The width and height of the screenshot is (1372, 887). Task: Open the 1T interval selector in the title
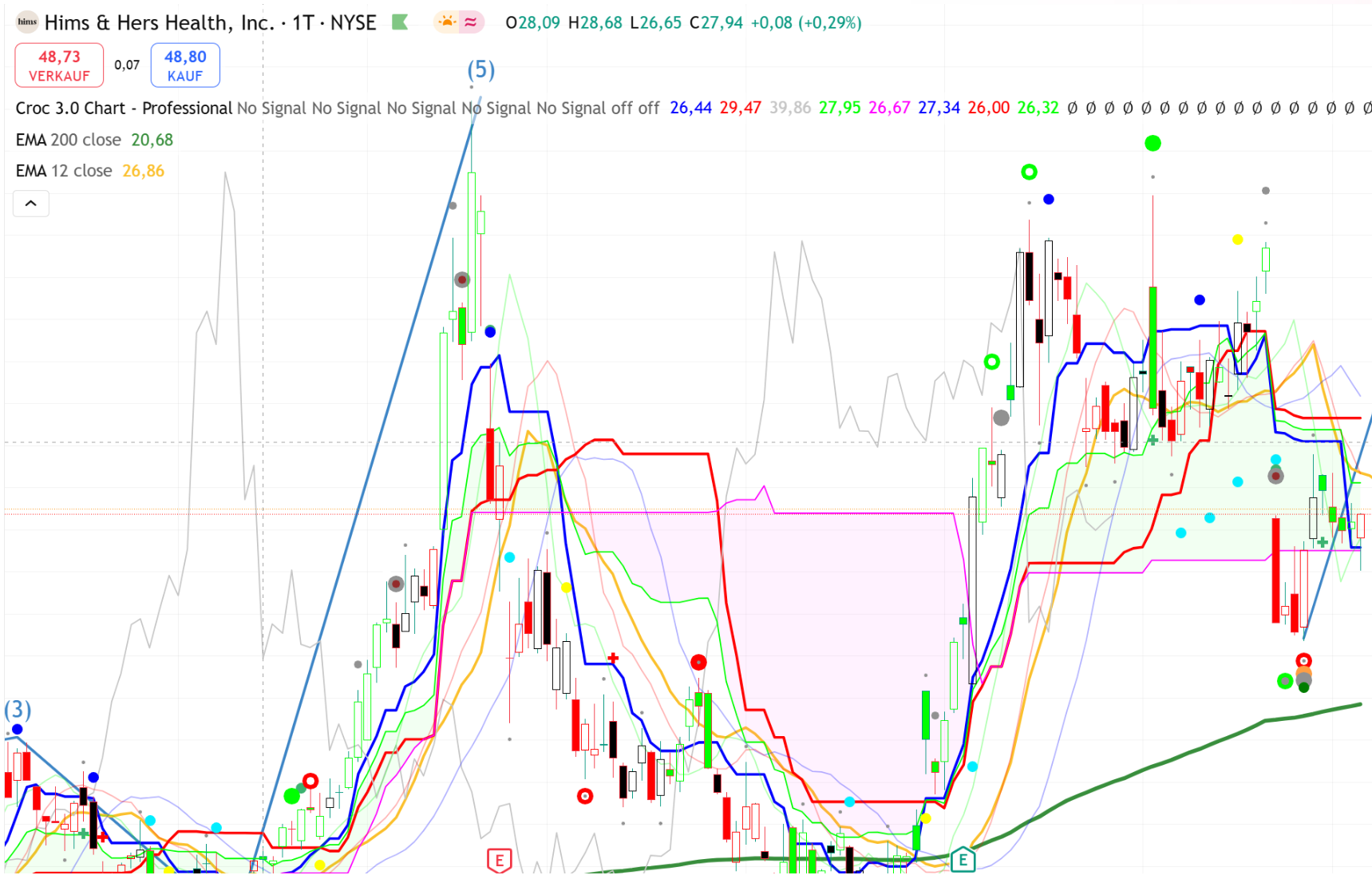point(302,22)
